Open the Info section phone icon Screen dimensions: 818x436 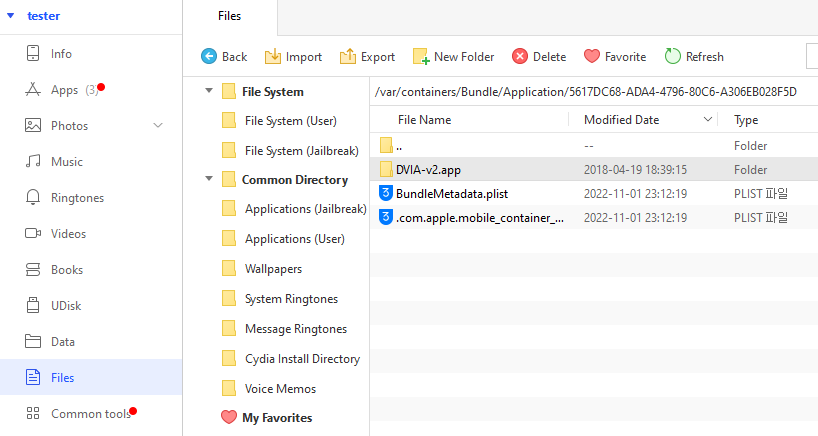pos(33,53)
